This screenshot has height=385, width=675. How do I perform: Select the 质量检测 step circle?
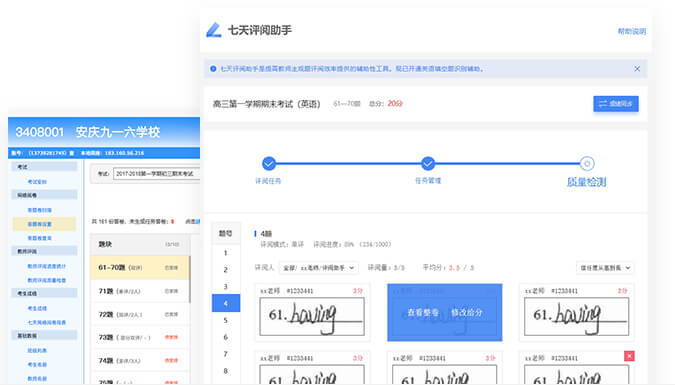tap(587, 164)
